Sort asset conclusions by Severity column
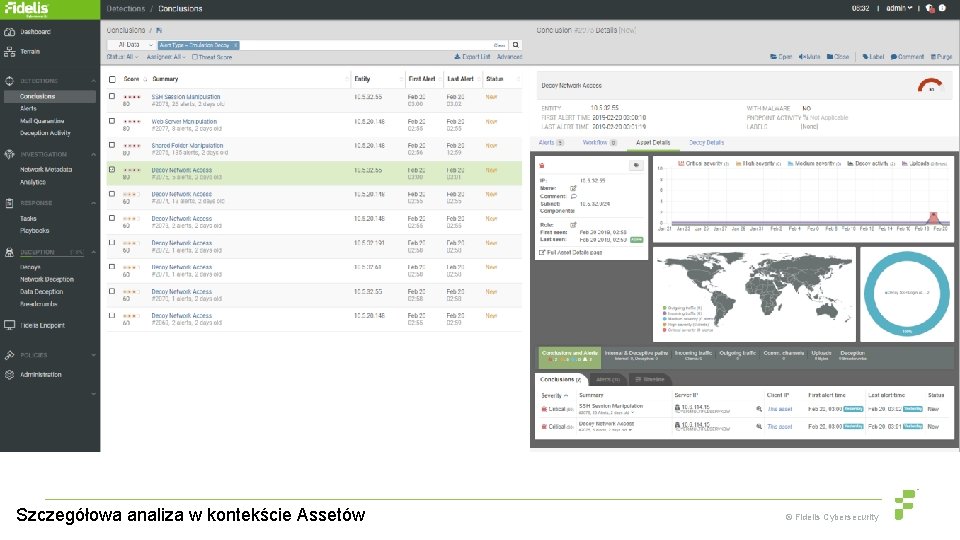Viewport: 960px width, 540px height. (555, 396)
